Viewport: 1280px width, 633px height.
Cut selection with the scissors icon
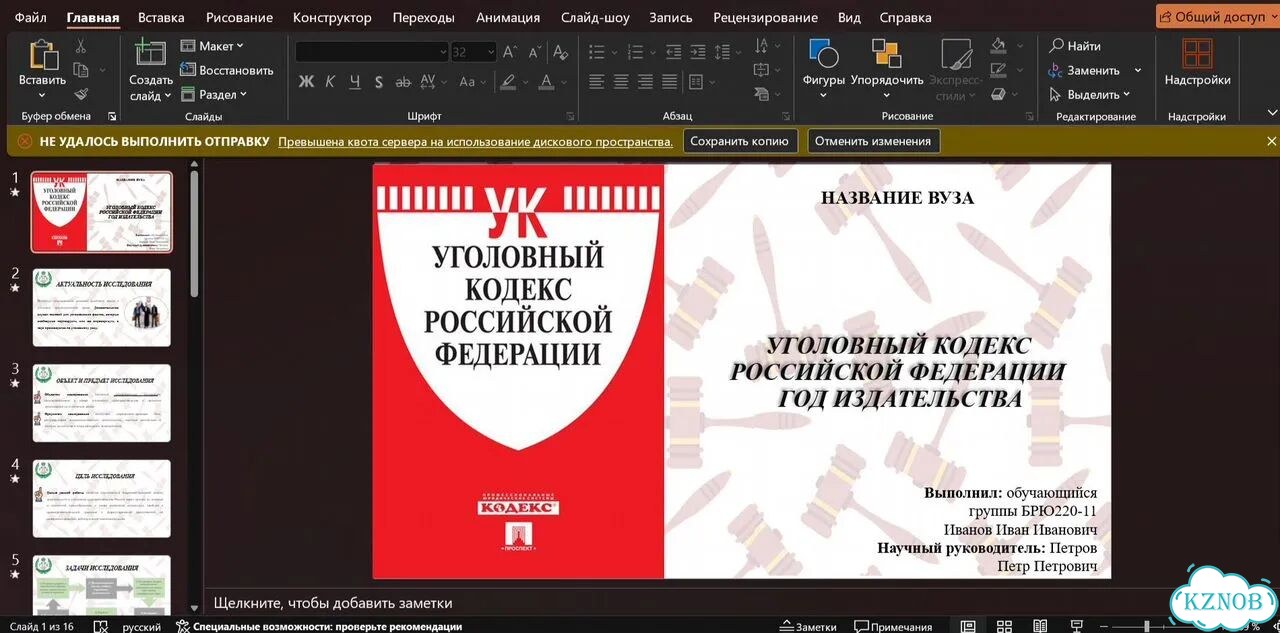[81, 46]
